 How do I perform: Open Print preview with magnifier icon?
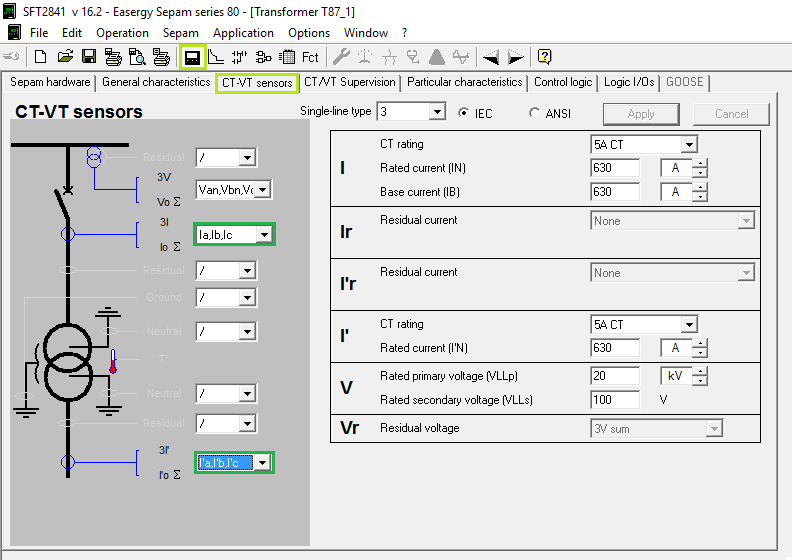(137, 57)
